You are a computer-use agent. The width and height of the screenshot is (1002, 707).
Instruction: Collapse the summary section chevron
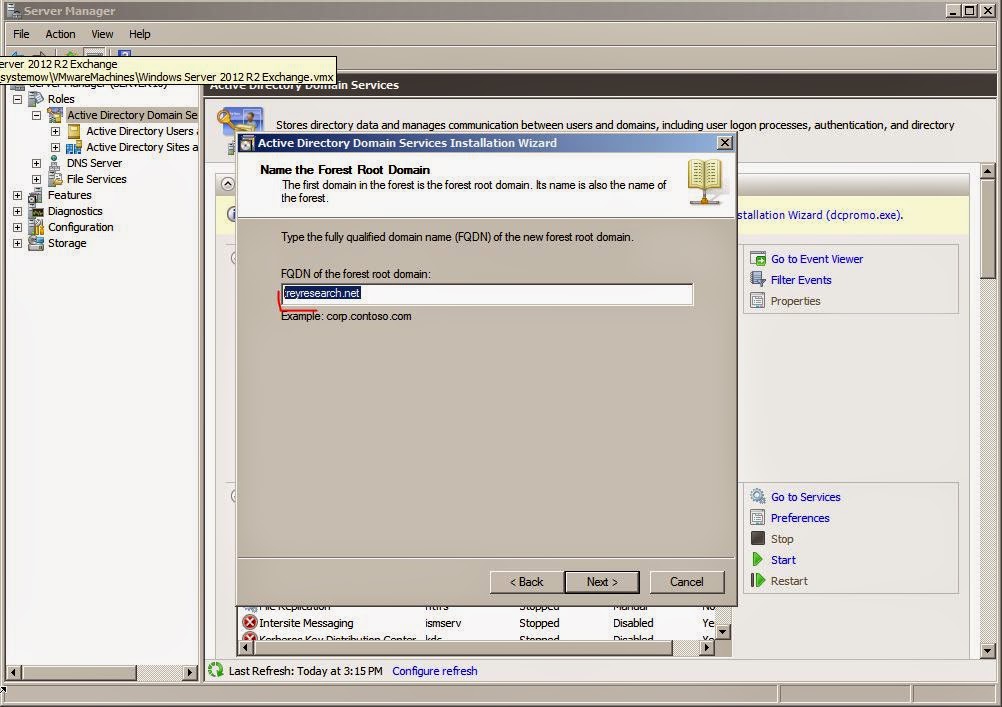pyautogui.click(x=227, y=184)
